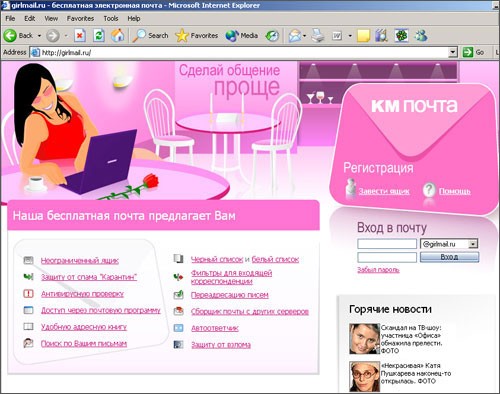Open the Back button history dropdown arrow

tap(39, 36)
